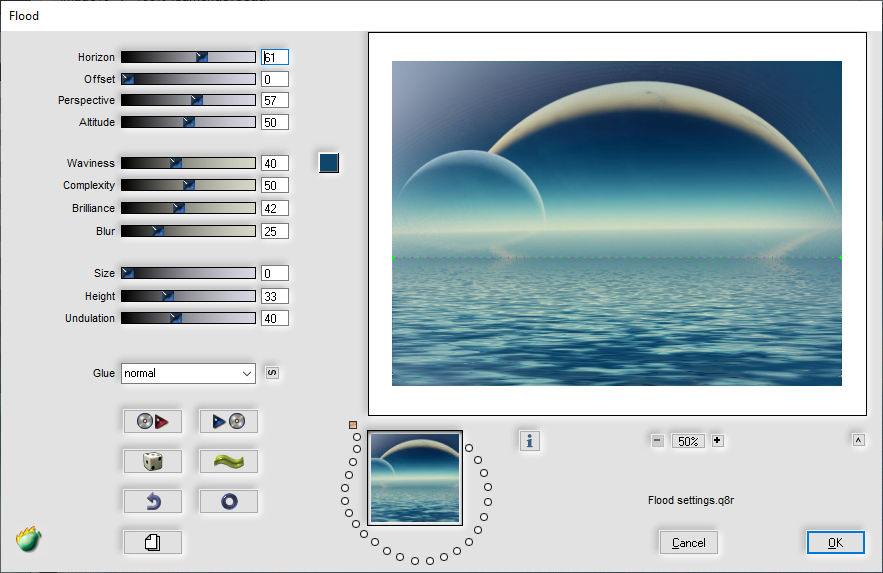Click the preset dot right of the thumbnail's top corner
Image resolution: width=883 pixels, height=573 pixels.
tap(469, 448)
